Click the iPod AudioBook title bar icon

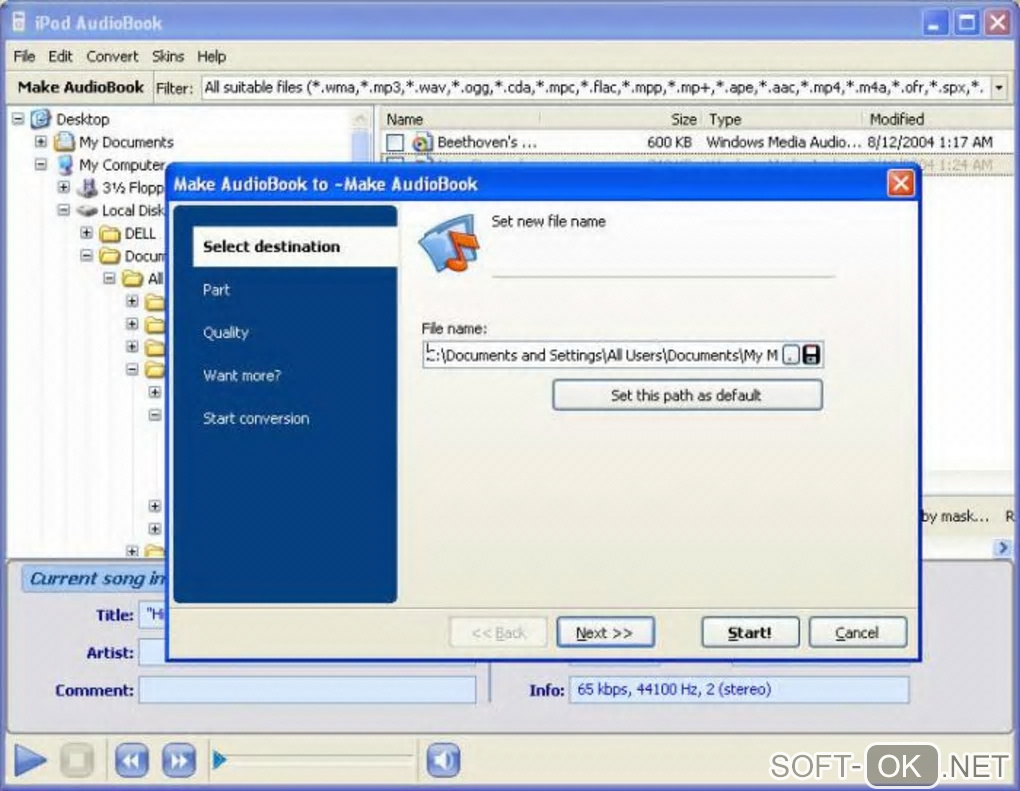pos(19,22)
